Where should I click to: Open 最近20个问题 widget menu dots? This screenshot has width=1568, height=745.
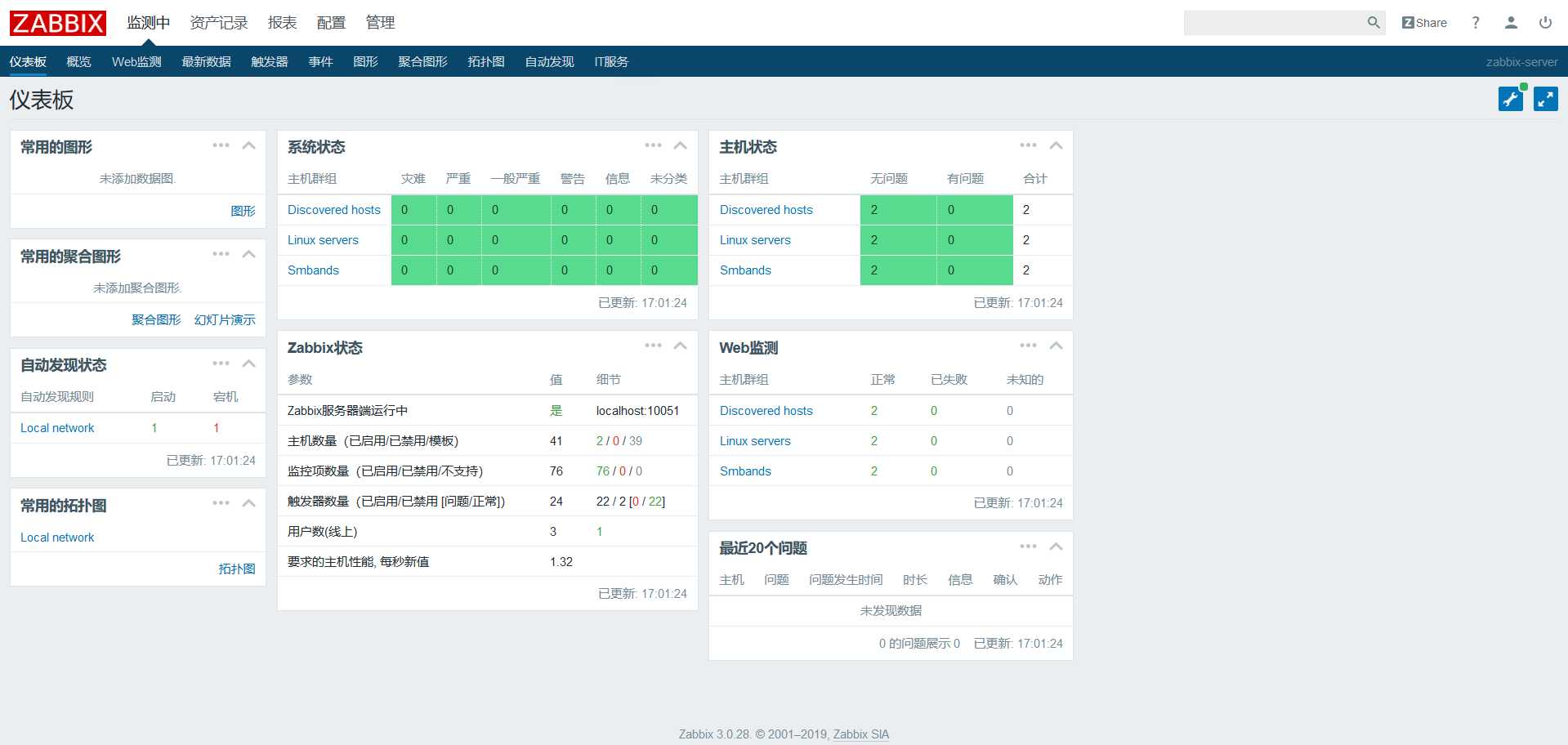(1028, 546)
